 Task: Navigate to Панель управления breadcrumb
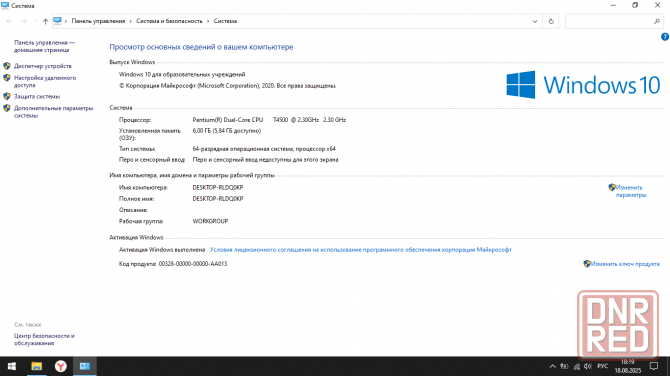tap(98, 21)
